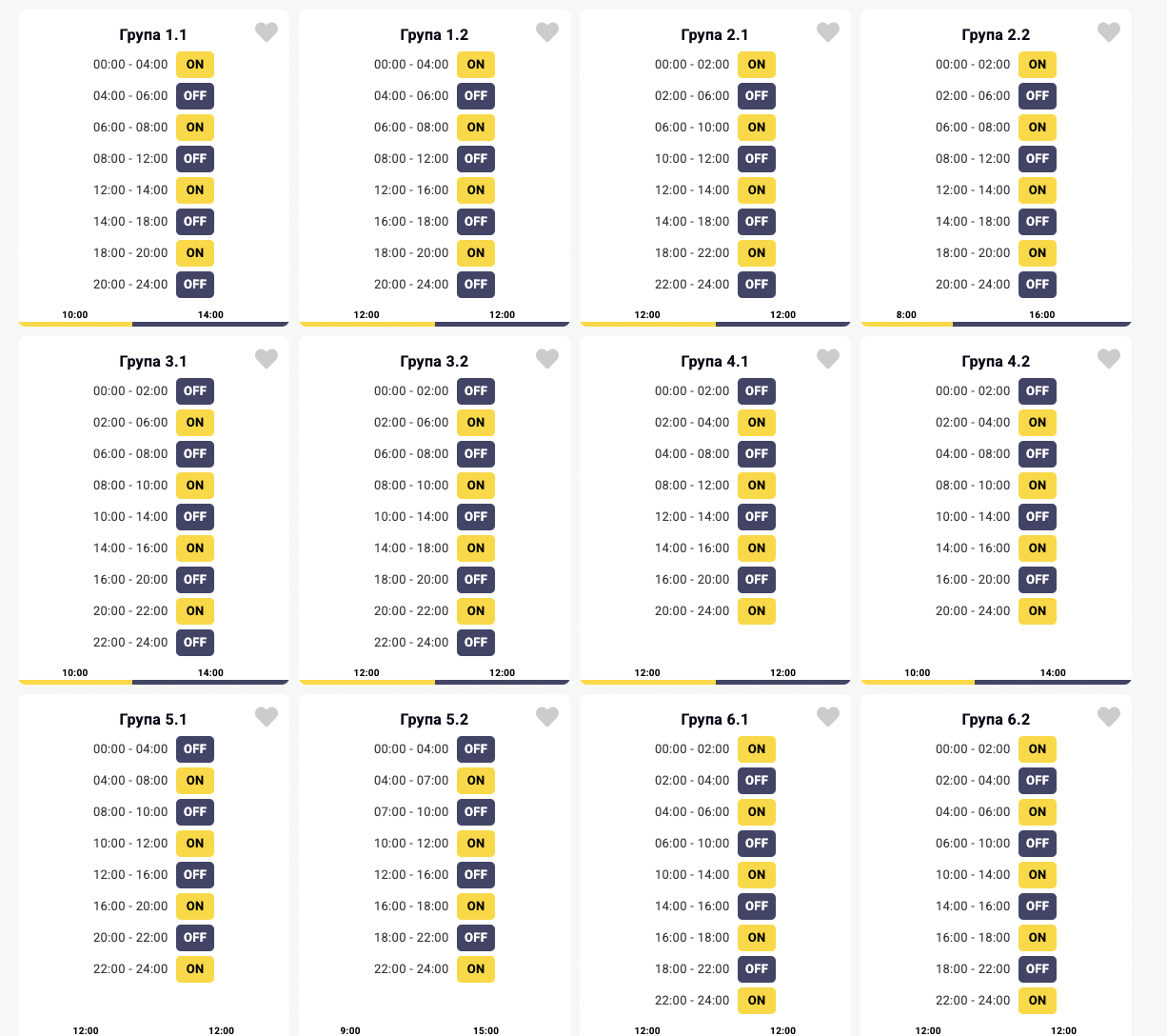The height and width of the screenshot is (1036, 1167).
Task: Click ON badge for Група 1.1 00:00 - 04:00
Action: pos(195,65)
